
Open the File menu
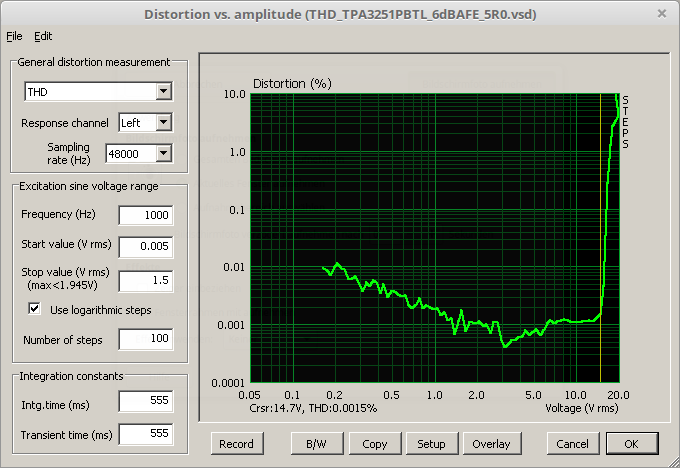[14, 36]
